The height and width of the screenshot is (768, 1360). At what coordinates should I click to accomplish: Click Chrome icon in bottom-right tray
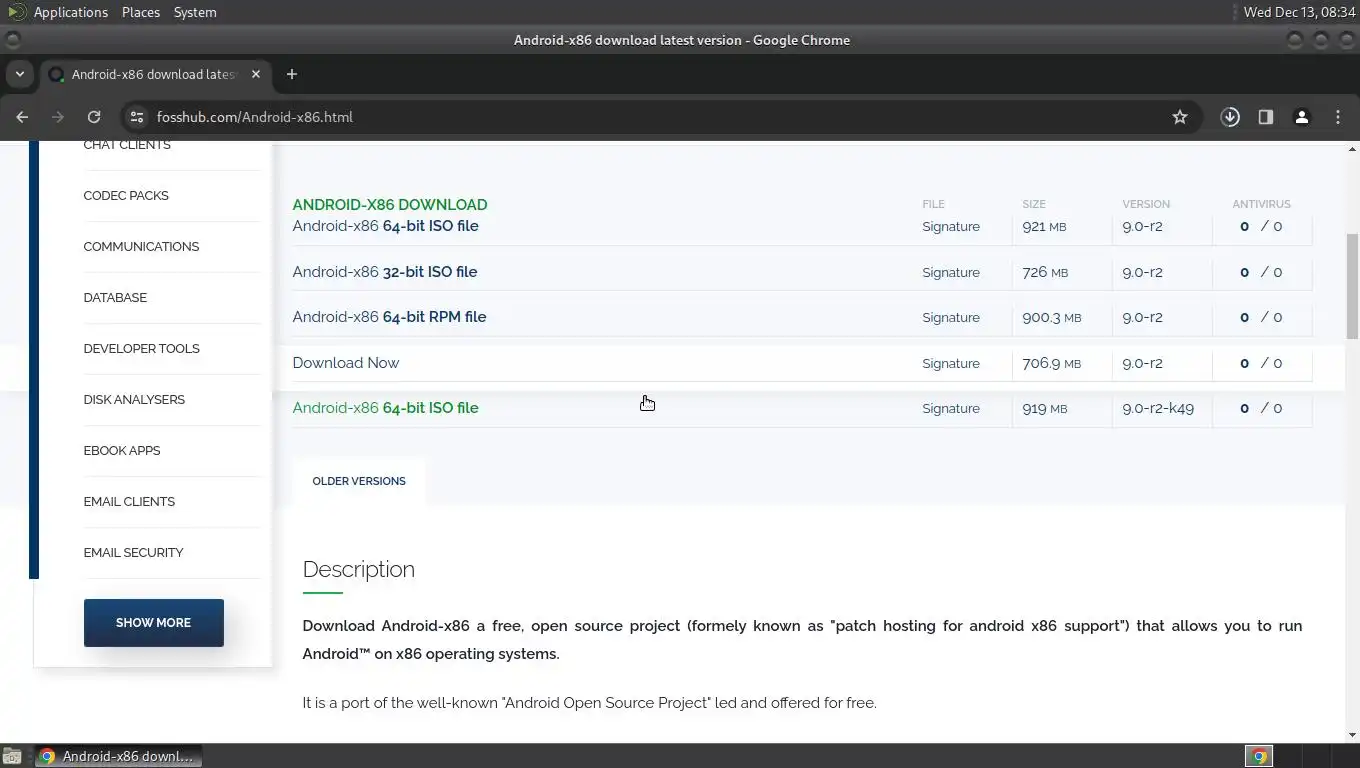point(1259,756)
